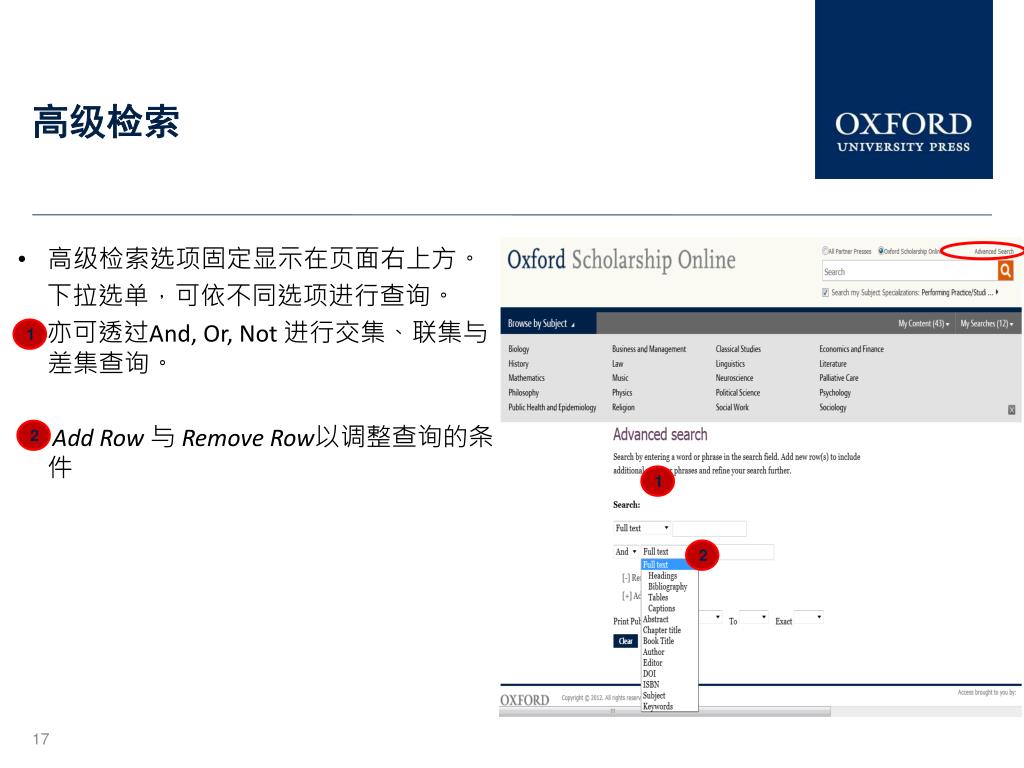The image size is (1024, 768).
Task: Click the first search term input field
Action: [709, 528]
